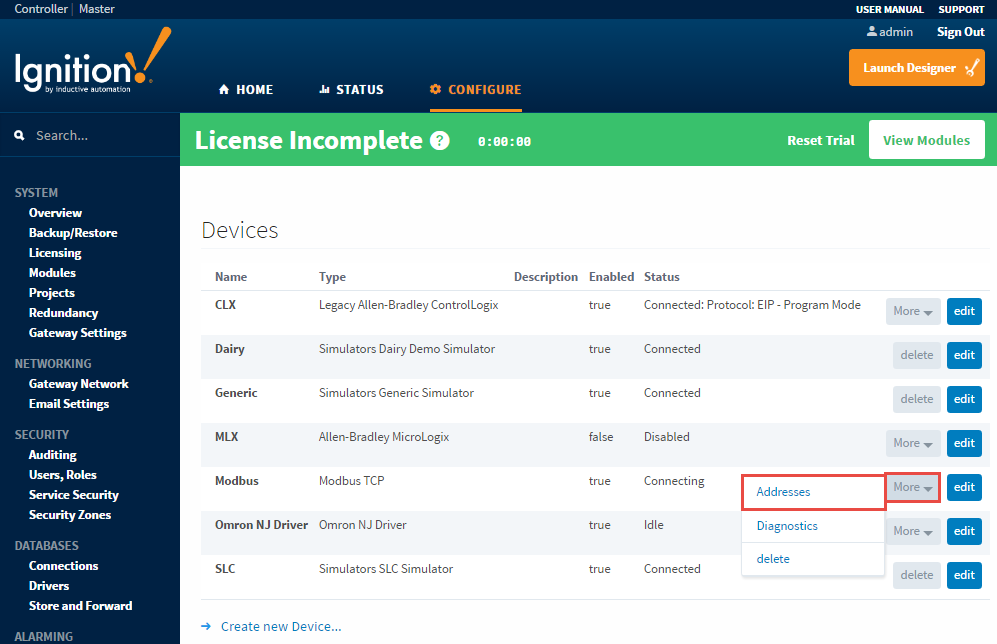Click the Status bar-chart icon
This screenshot has height=644, width=997.
coord(327,89)
